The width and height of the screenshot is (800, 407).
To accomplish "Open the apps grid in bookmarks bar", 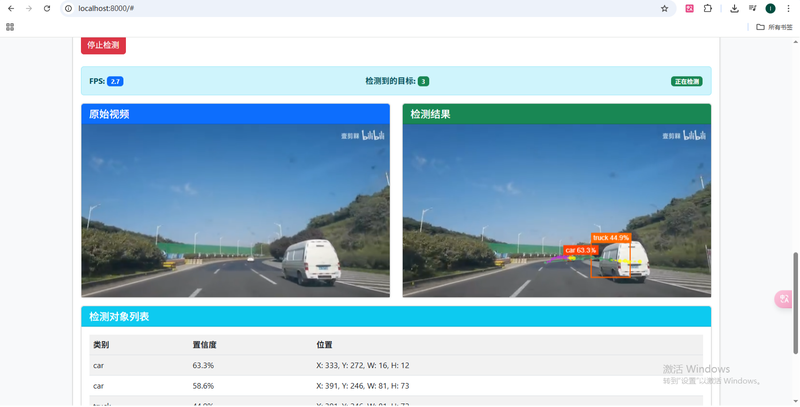I will 10,27.
